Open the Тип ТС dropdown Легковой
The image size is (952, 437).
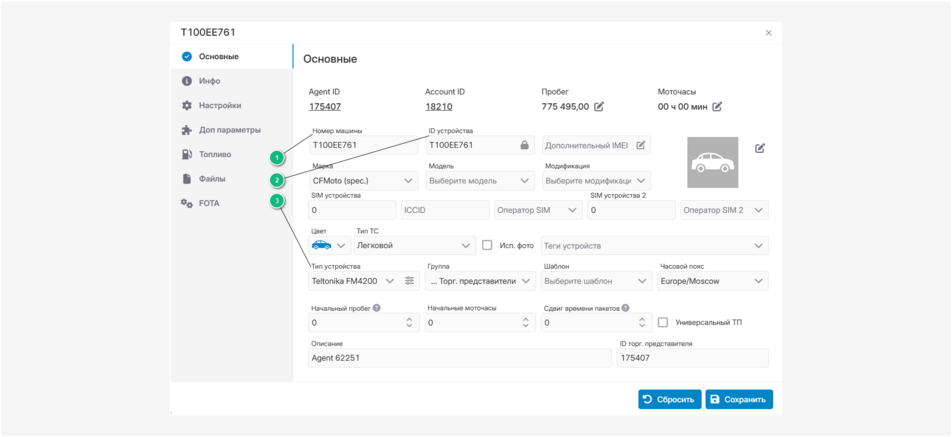pos(414,245)
